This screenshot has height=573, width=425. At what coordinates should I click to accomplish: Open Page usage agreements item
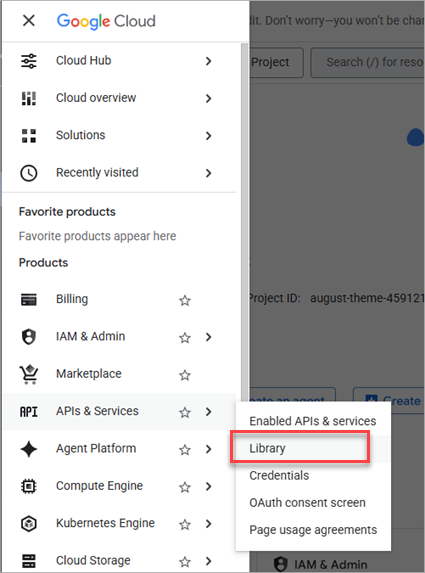(x=313, y=530)
